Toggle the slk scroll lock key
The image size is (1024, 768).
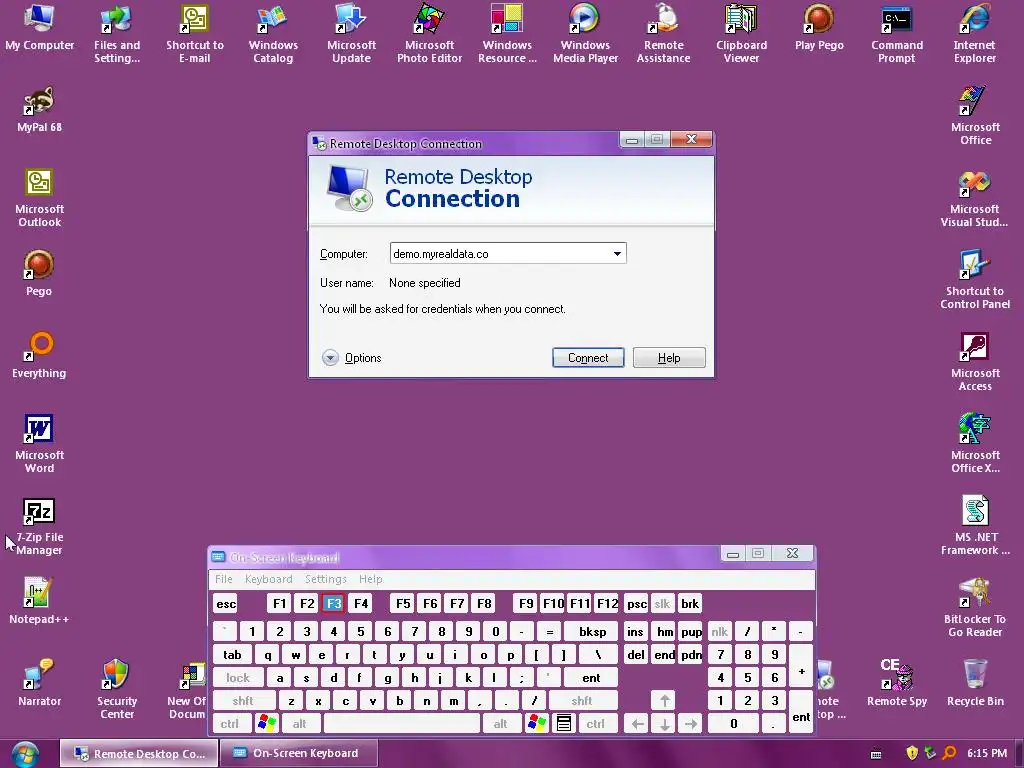[662, 604]
